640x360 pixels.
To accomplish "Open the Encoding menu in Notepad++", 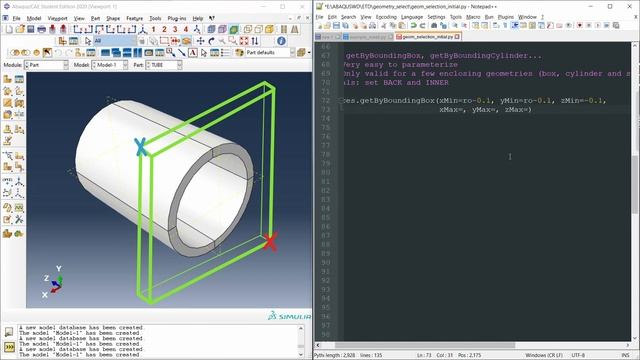I will click(386, 17).
